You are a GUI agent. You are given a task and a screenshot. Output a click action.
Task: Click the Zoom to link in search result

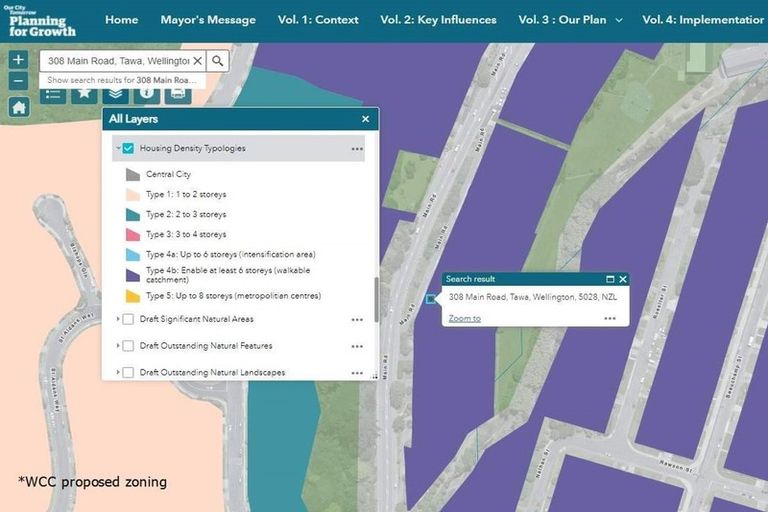click(464, 319)
